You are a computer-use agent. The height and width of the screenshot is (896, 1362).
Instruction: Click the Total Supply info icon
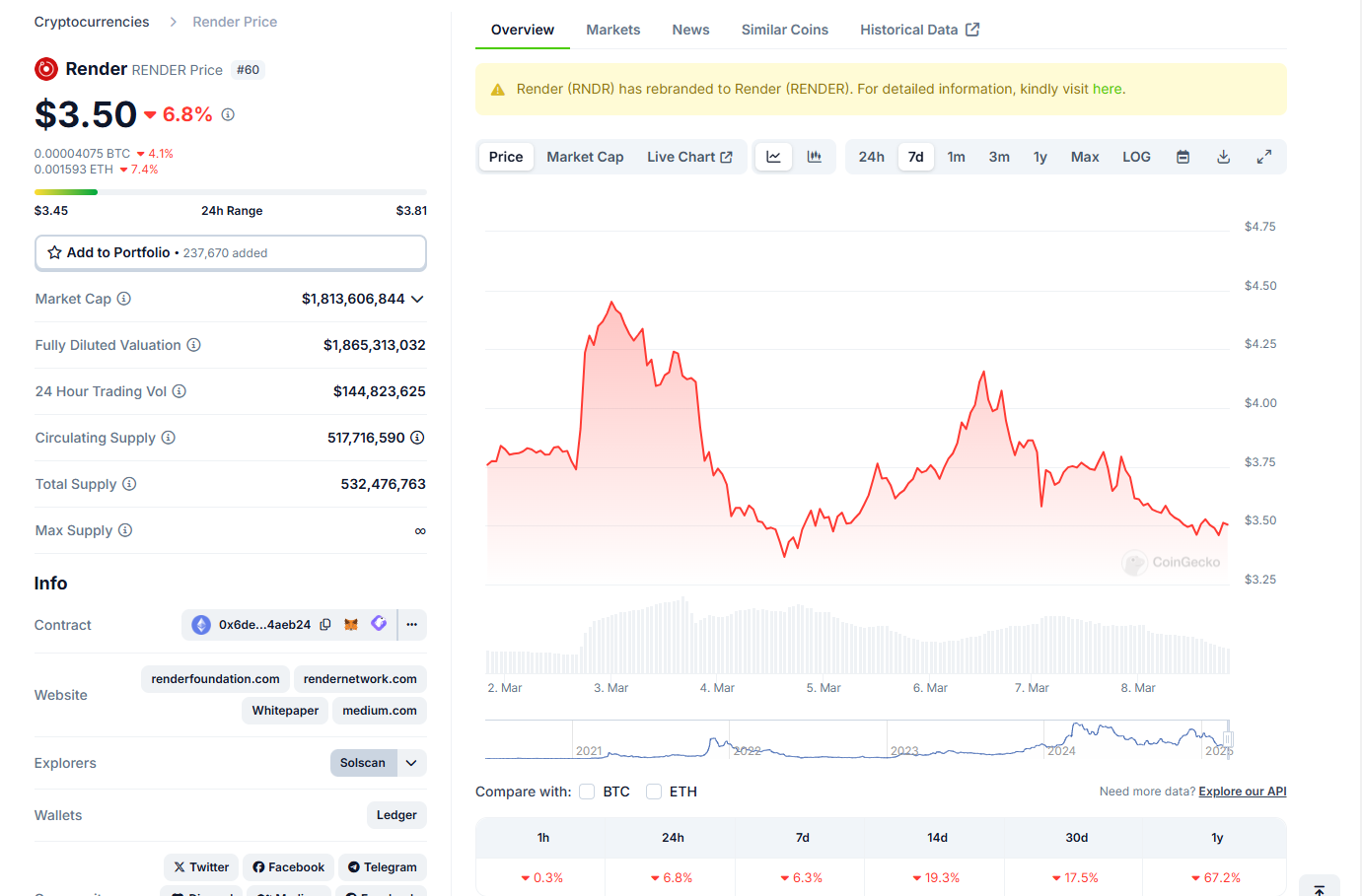[129, 484]
